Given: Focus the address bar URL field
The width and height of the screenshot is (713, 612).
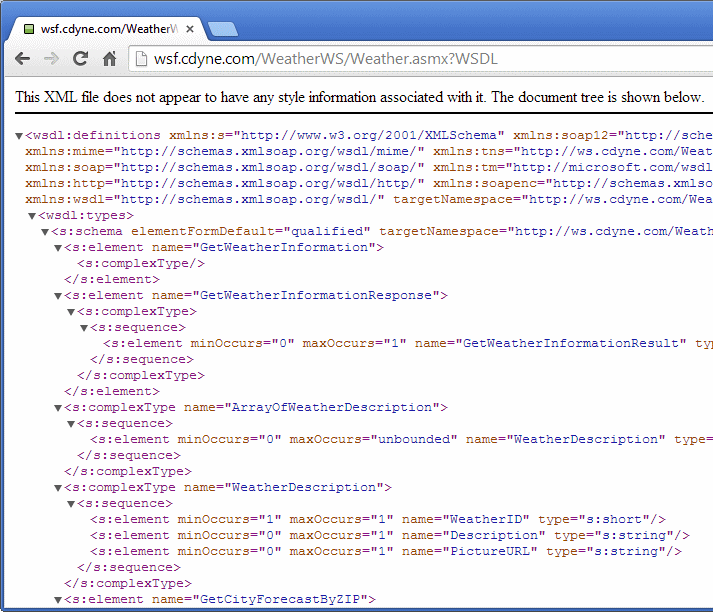Looking at the screenshot, I should point(421,59).
